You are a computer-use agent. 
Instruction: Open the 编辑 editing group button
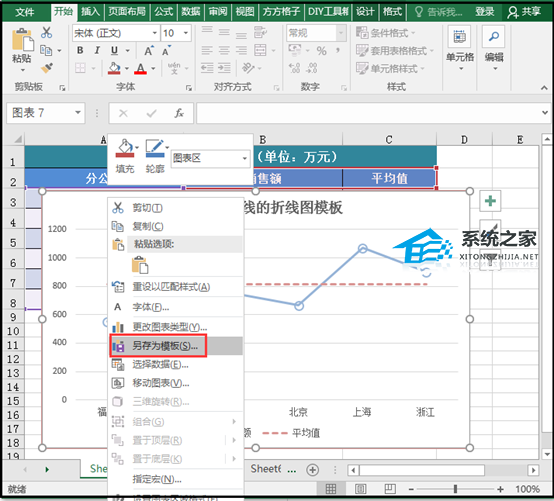(494, 48)
